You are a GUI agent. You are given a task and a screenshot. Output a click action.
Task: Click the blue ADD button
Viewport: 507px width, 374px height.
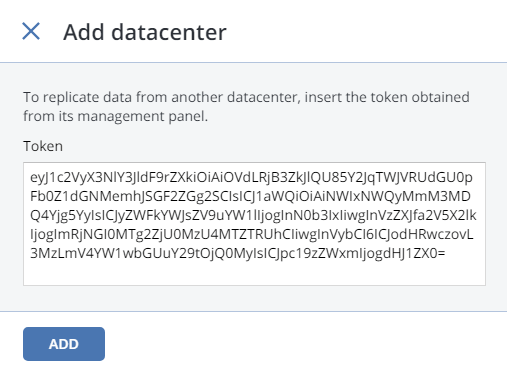pos(64,344)
